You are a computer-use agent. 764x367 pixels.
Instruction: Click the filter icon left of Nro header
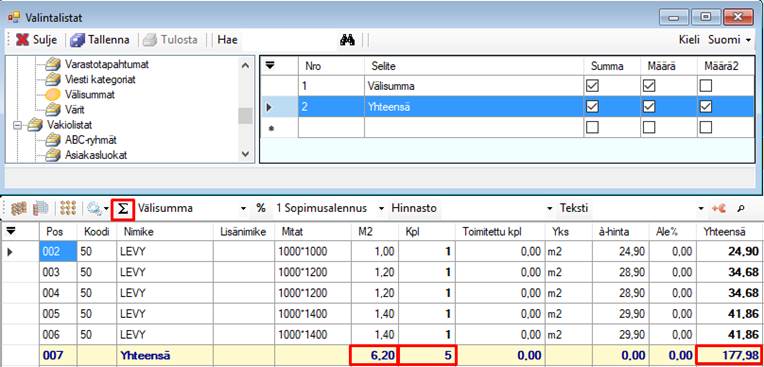click(x=269, y=65)
